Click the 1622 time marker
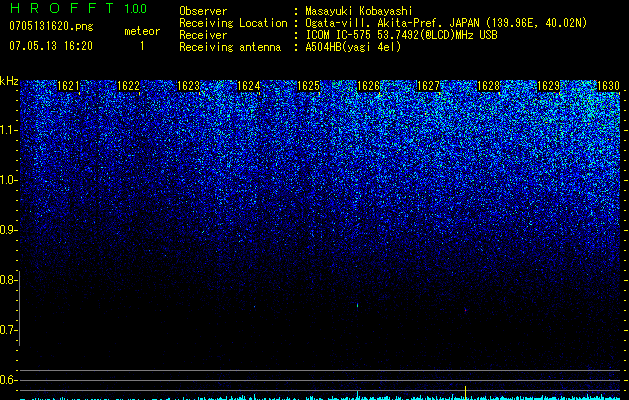The height and width of the screenshot is (400, 629). (128, 86)
